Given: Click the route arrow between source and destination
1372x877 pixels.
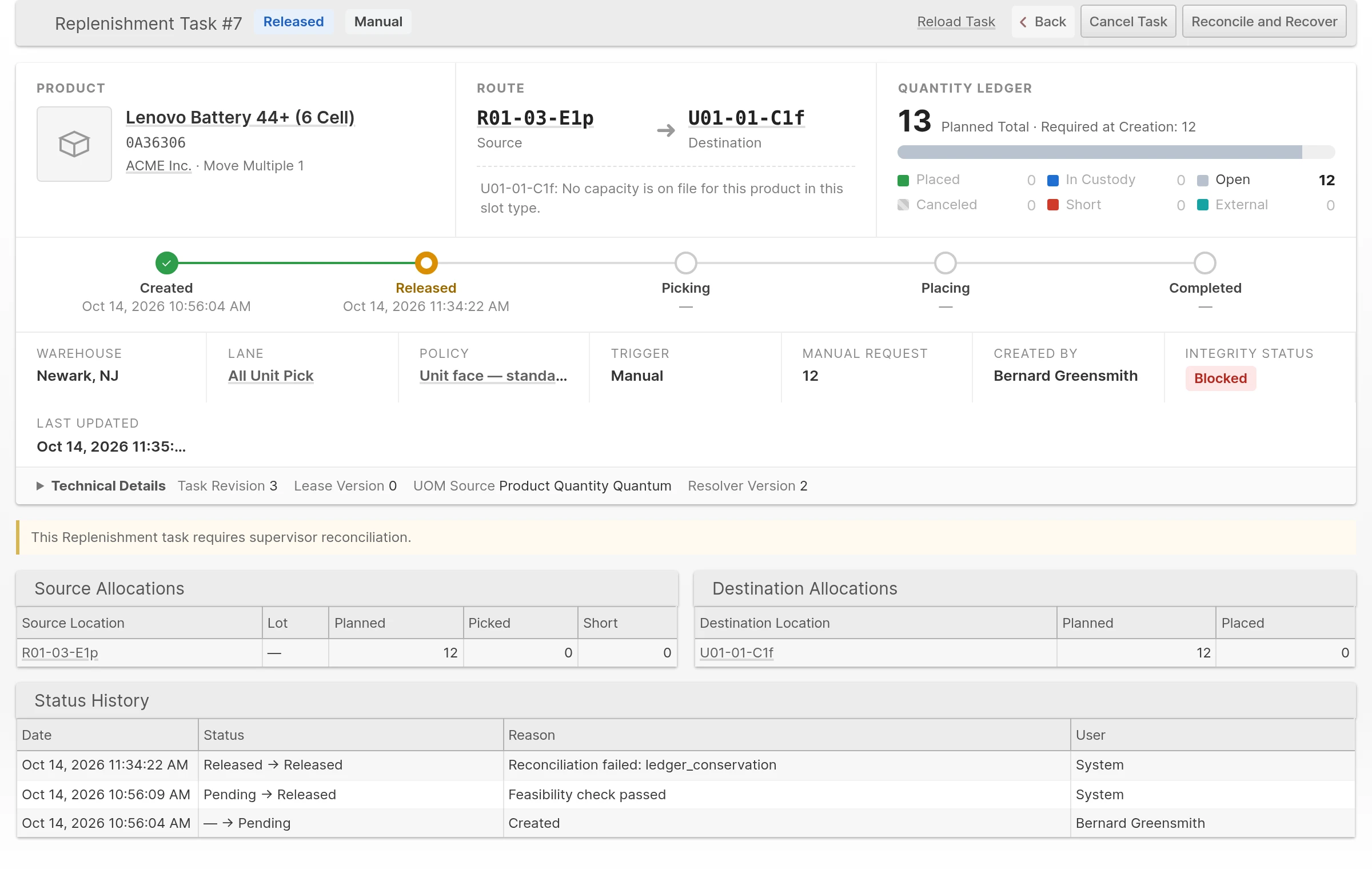Looking at the screenshot, I should point(666,131).
